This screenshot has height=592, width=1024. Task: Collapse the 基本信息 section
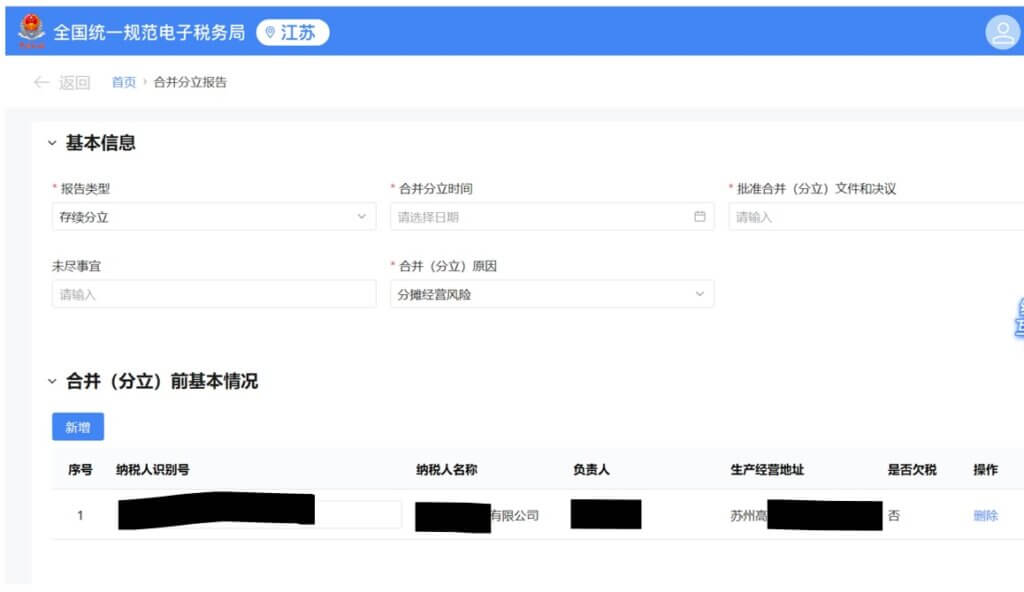pos(52,144)
